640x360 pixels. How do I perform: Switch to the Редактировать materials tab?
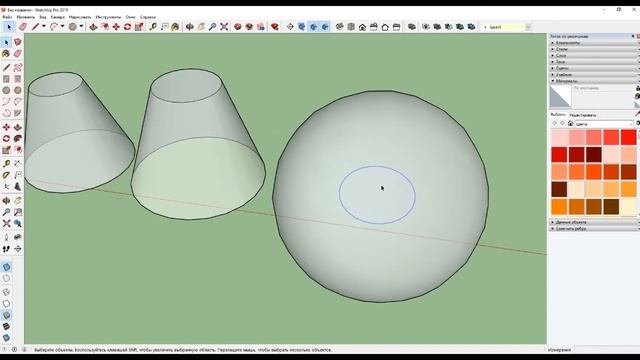click(x=582, y=115)
